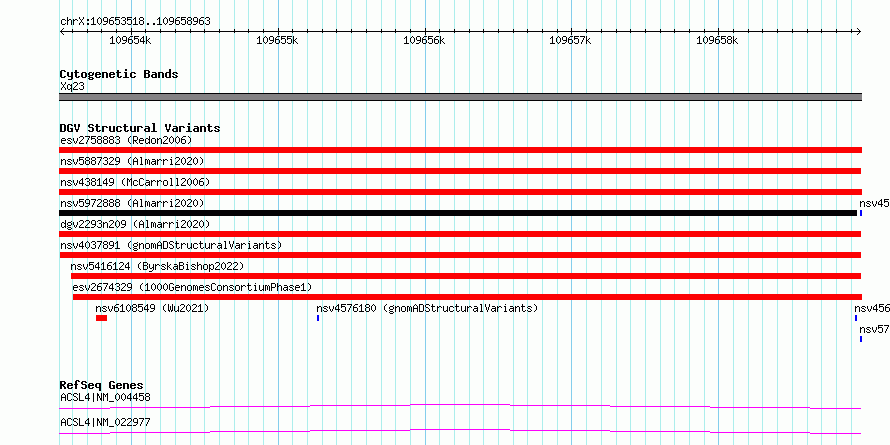
Task: Click the small red block under nsv6108549
Action: (x=101, y=318)
